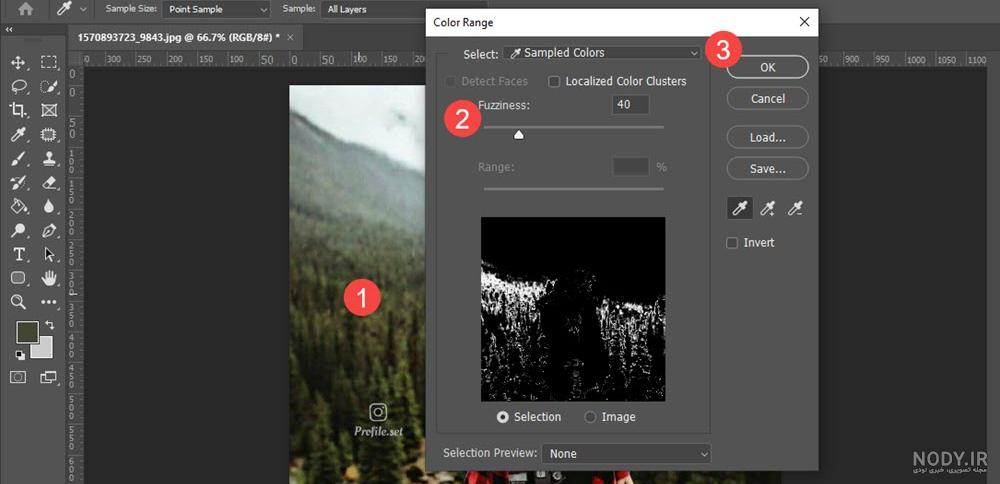Switch to the 1570893723_9843.jpg document tab
1000x484 pixels.
[179, 38]
